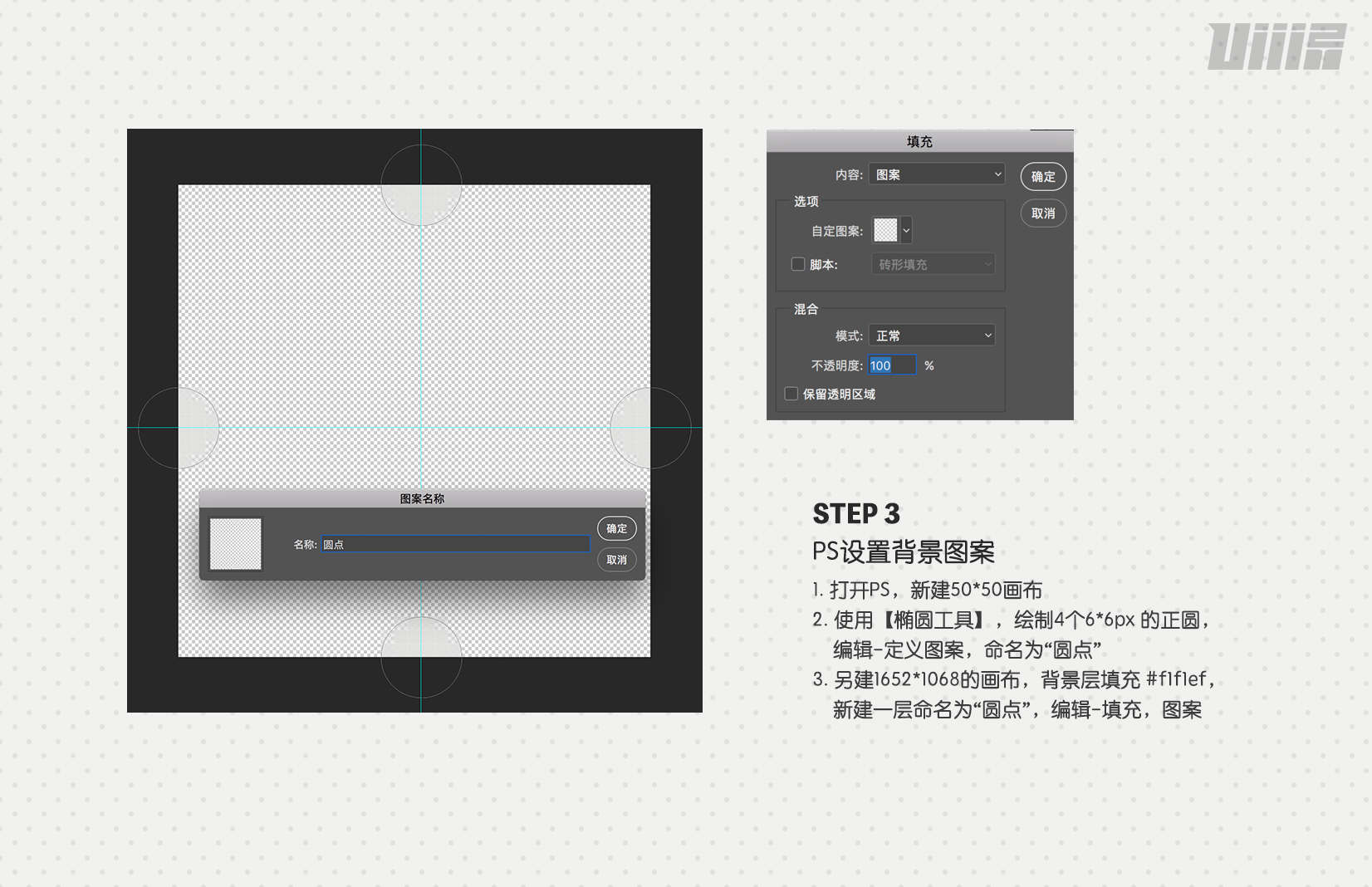Image resolution: width=1372 pixels, height=887 pixels.
Task: Click the 自定图案 pattern swatch
Action: (885, 230)
